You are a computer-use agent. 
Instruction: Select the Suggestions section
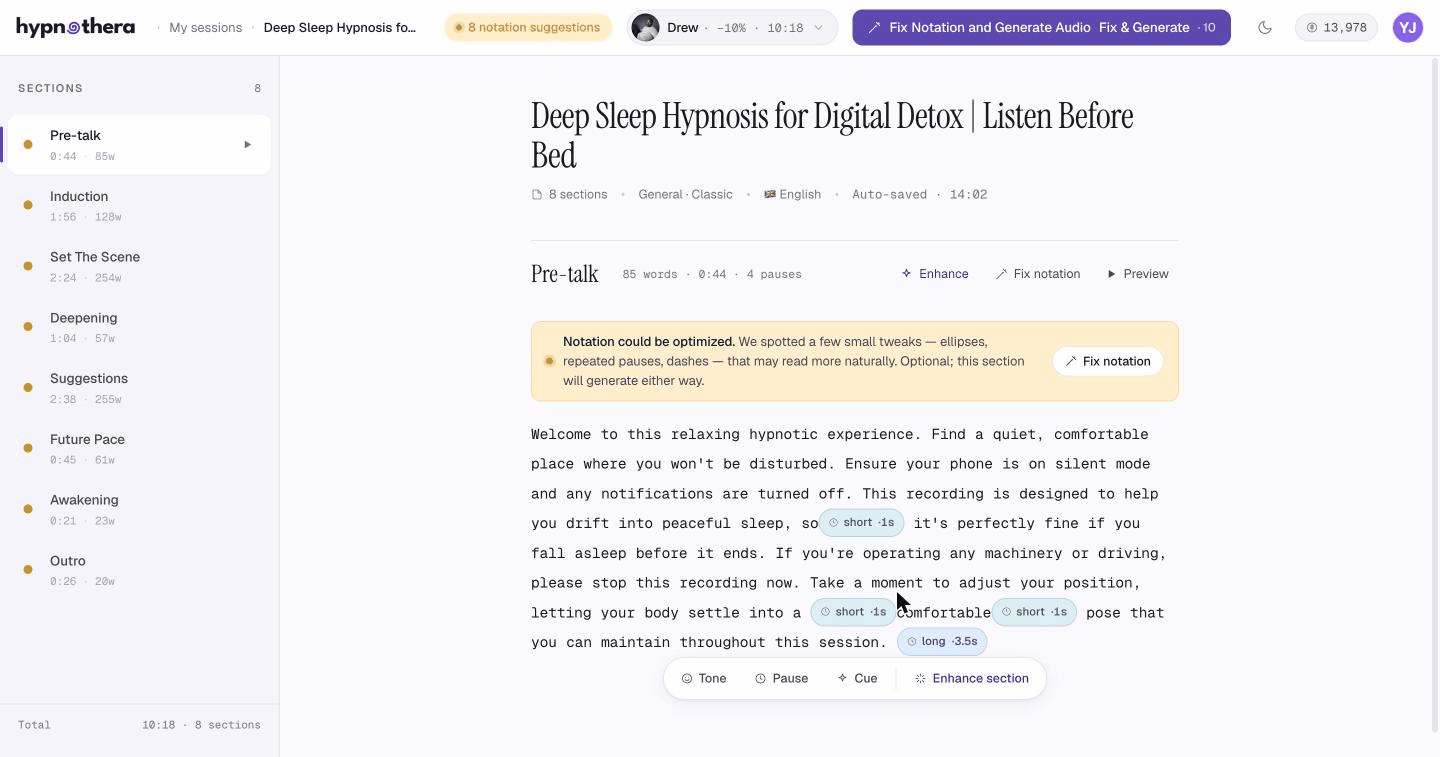coord(139,388)
